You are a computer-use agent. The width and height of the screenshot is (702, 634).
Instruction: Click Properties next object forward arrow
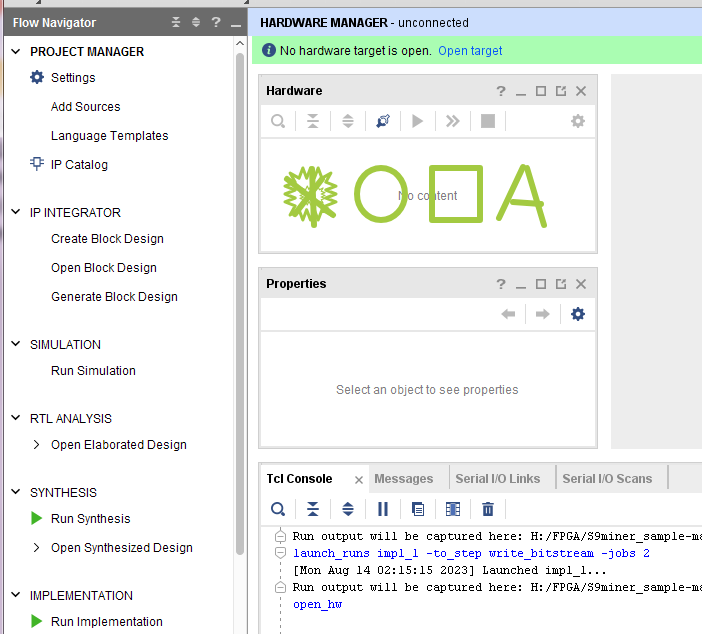point(543,314)
